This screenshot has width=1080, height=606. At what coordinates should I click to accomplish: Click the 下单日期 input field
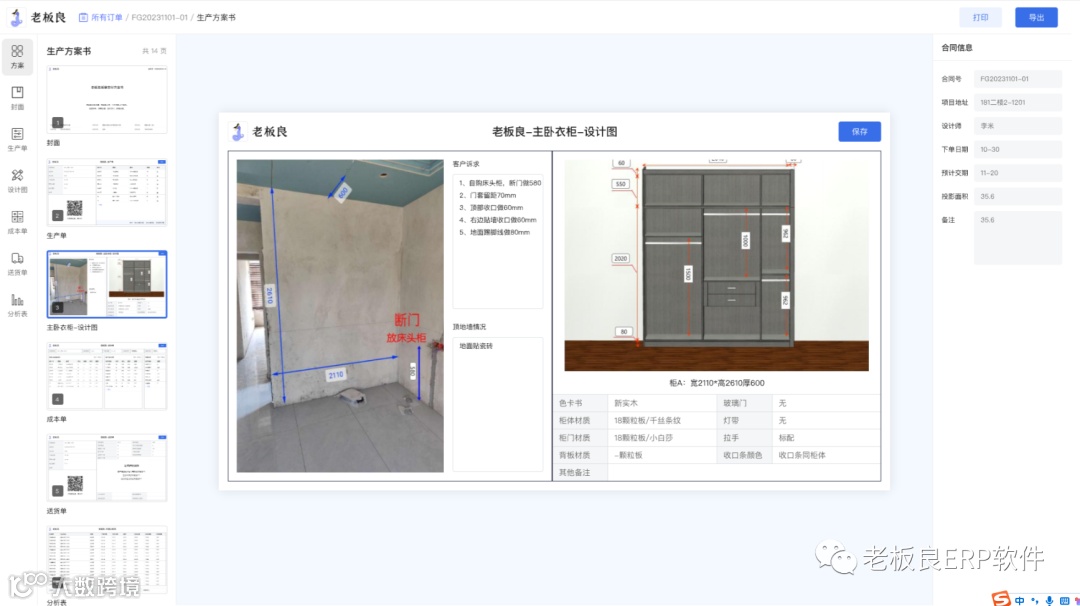(x=1017, y=149)
